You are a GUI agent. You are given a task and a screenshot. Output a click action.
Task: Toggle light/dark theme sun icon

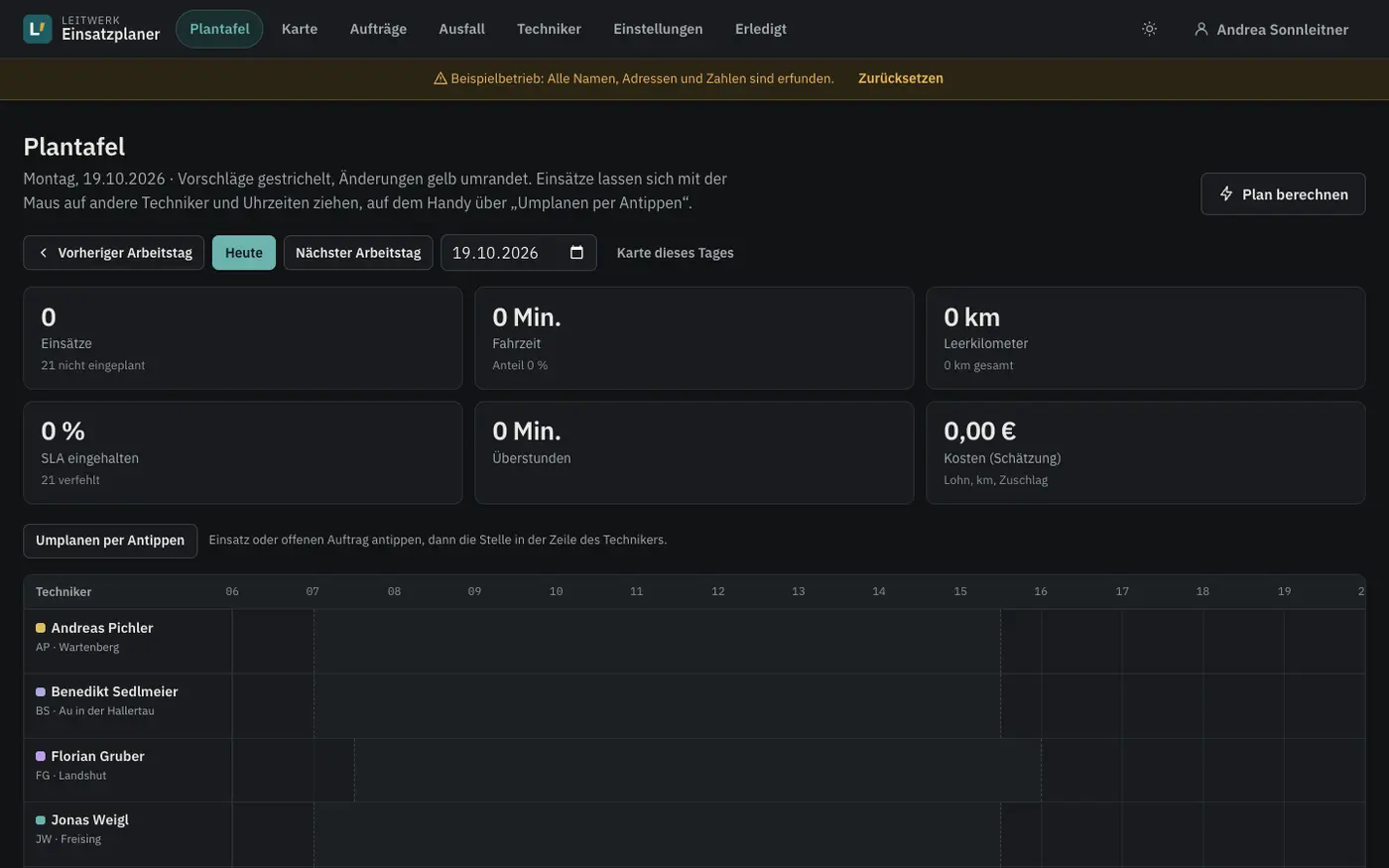pyautogui.click(x=1149, y=29)
